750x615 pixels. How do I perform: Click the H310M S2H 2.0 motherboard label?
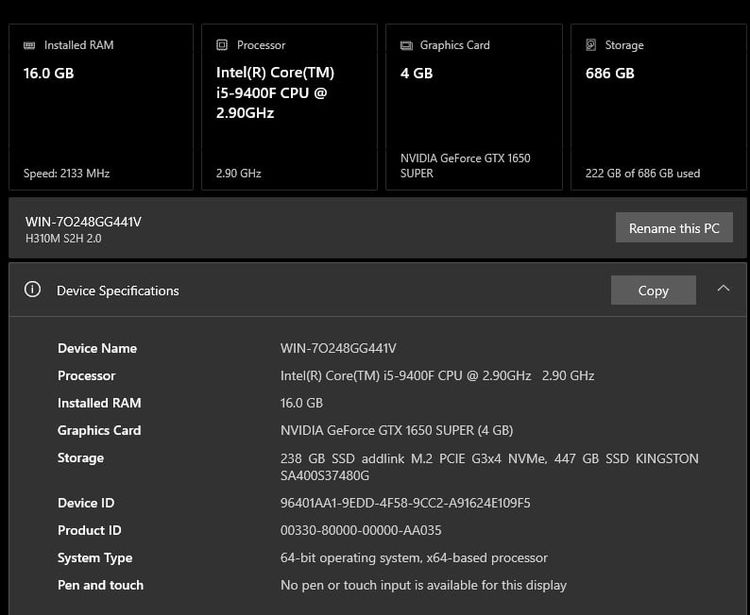pyautogui.click(x=63, y=238)
